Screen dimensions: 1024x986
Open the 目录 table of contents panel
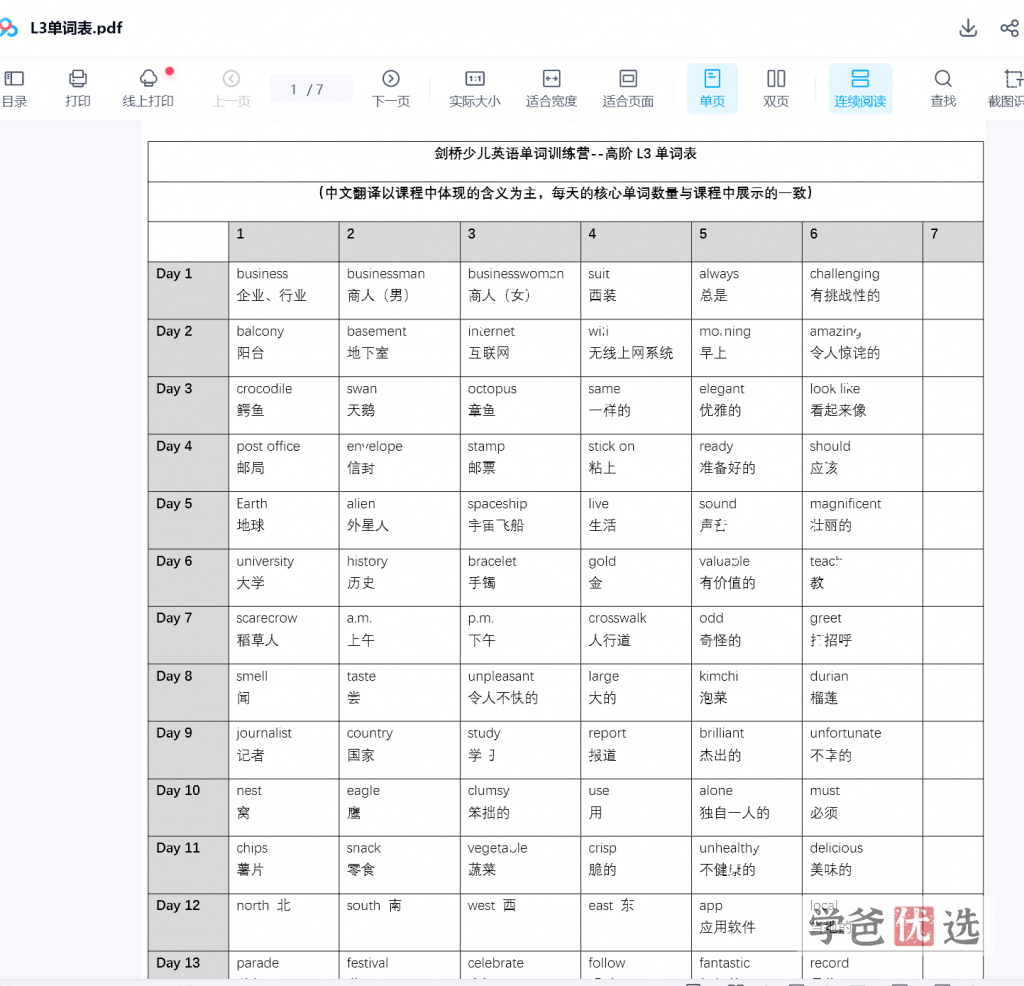(x=14, y=89)
